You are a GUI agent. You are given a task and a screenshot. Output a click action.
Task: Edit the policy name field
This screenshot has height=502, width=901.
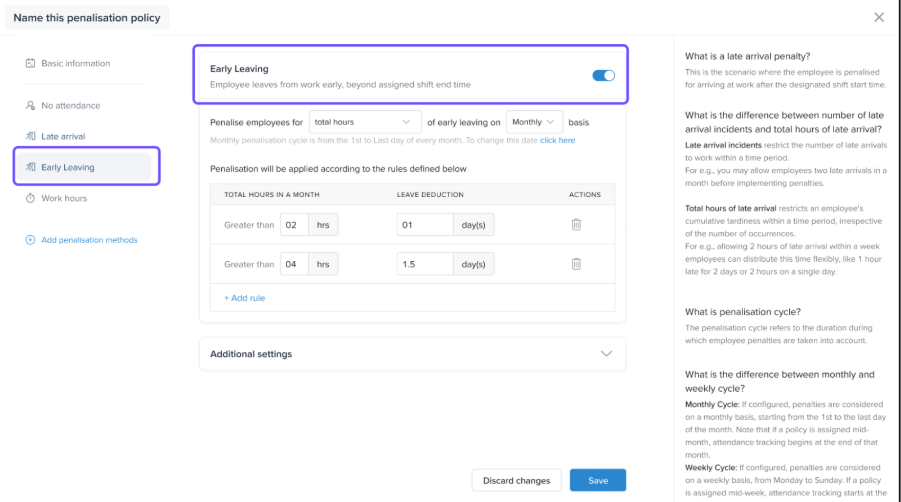click(87, 18)
